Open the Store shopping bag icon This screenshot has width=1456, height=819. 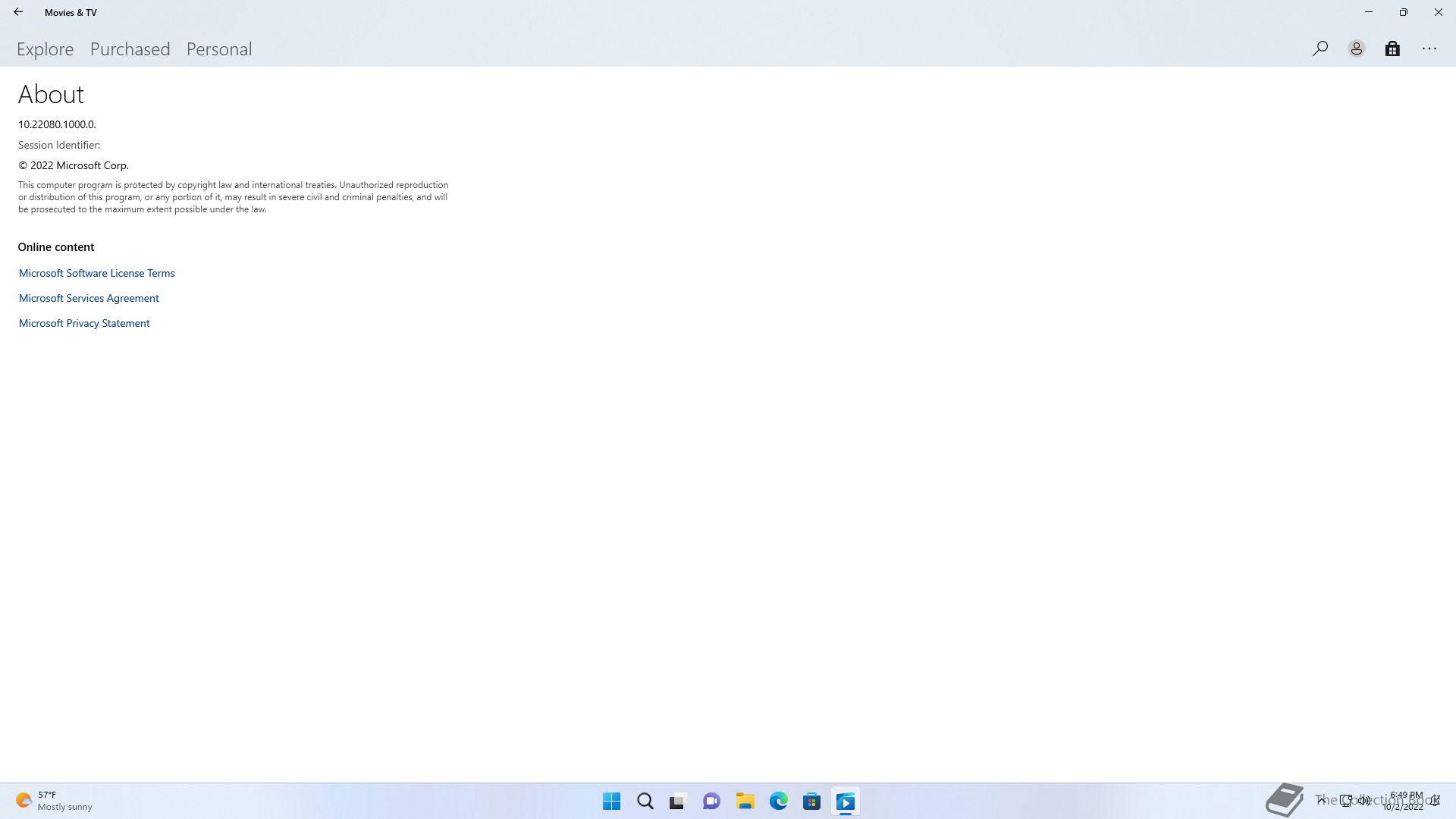pyautogui.click(x=1392, y=49)
